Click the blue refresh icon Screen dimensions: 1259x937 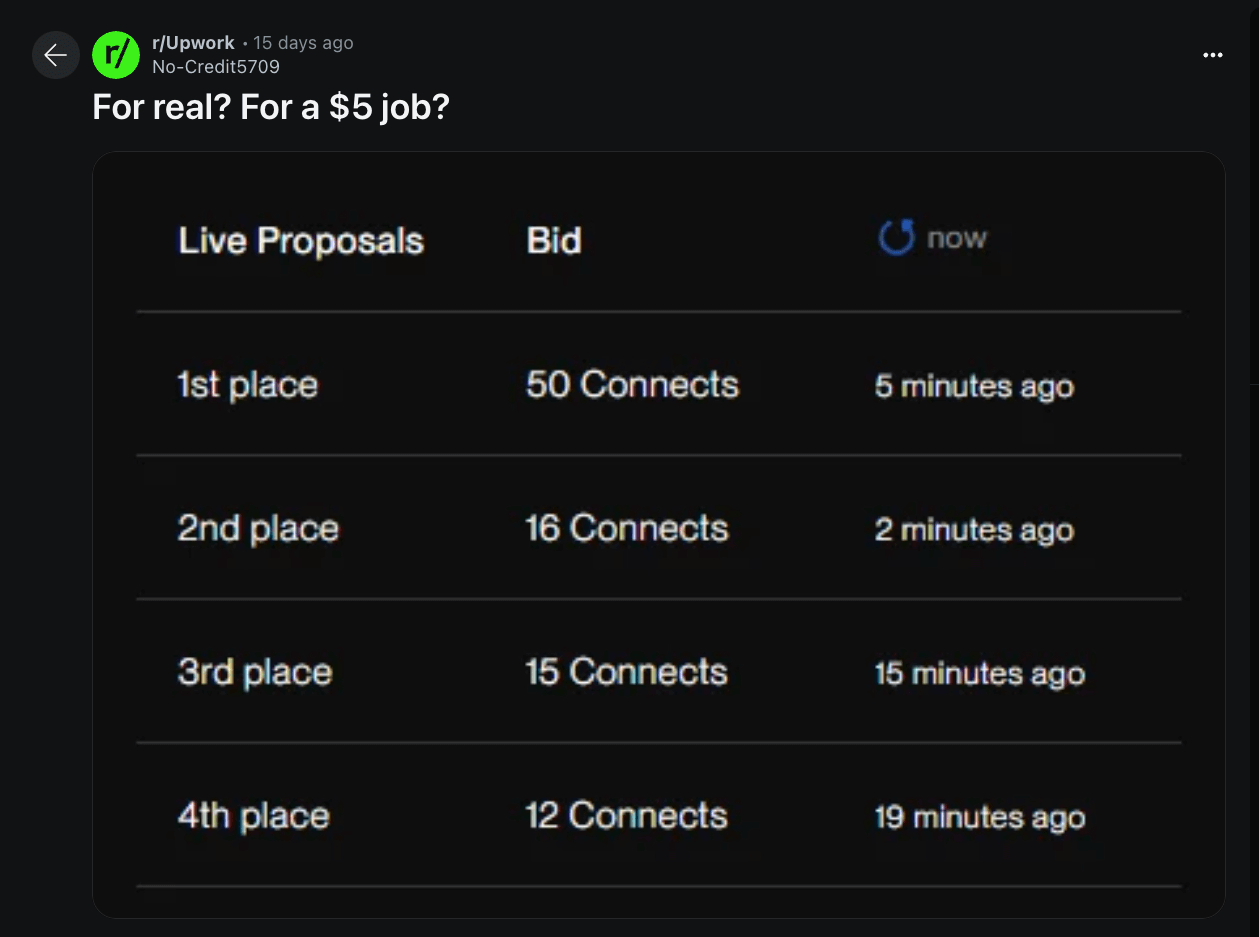pyautogui.click(x=896, y=238)
